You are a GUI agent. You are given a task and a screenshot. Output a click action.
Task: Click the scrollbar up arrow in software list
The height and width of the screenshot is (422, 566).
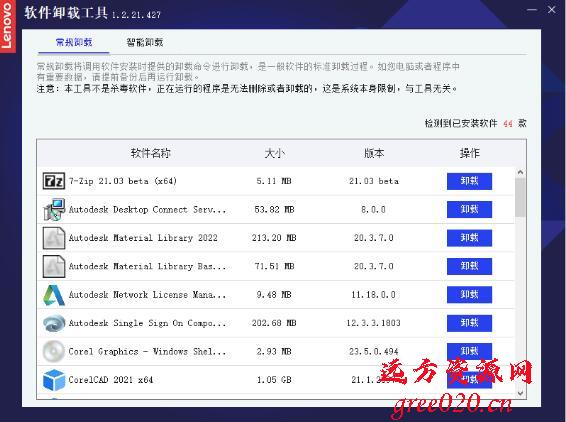pyautogui.click(x=520, y=173)
